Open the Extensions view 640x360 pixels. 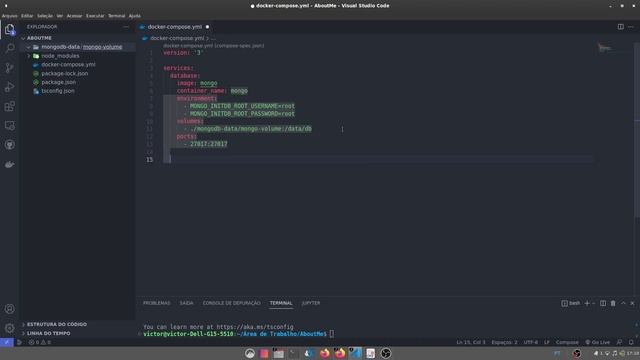pyautogui.click(x=9, y=106)
